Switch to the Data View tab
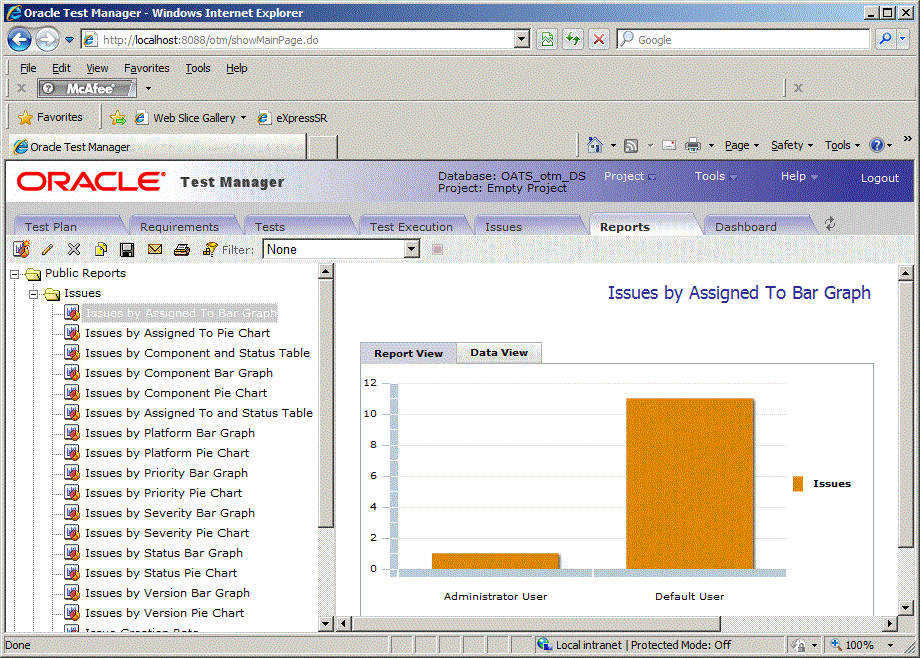The image size is (920, 658). 499,353
